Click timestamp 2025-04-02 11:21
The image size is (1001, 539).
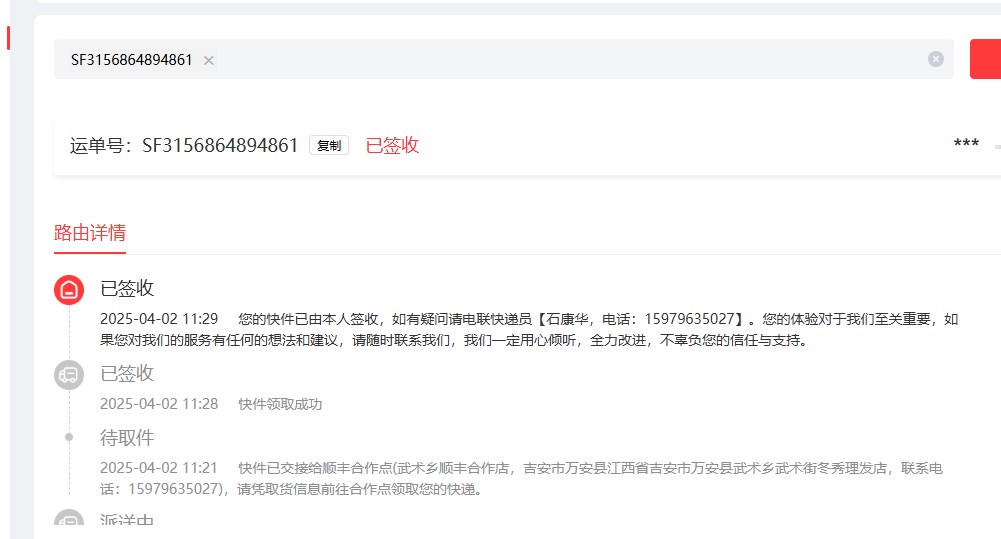159,468
